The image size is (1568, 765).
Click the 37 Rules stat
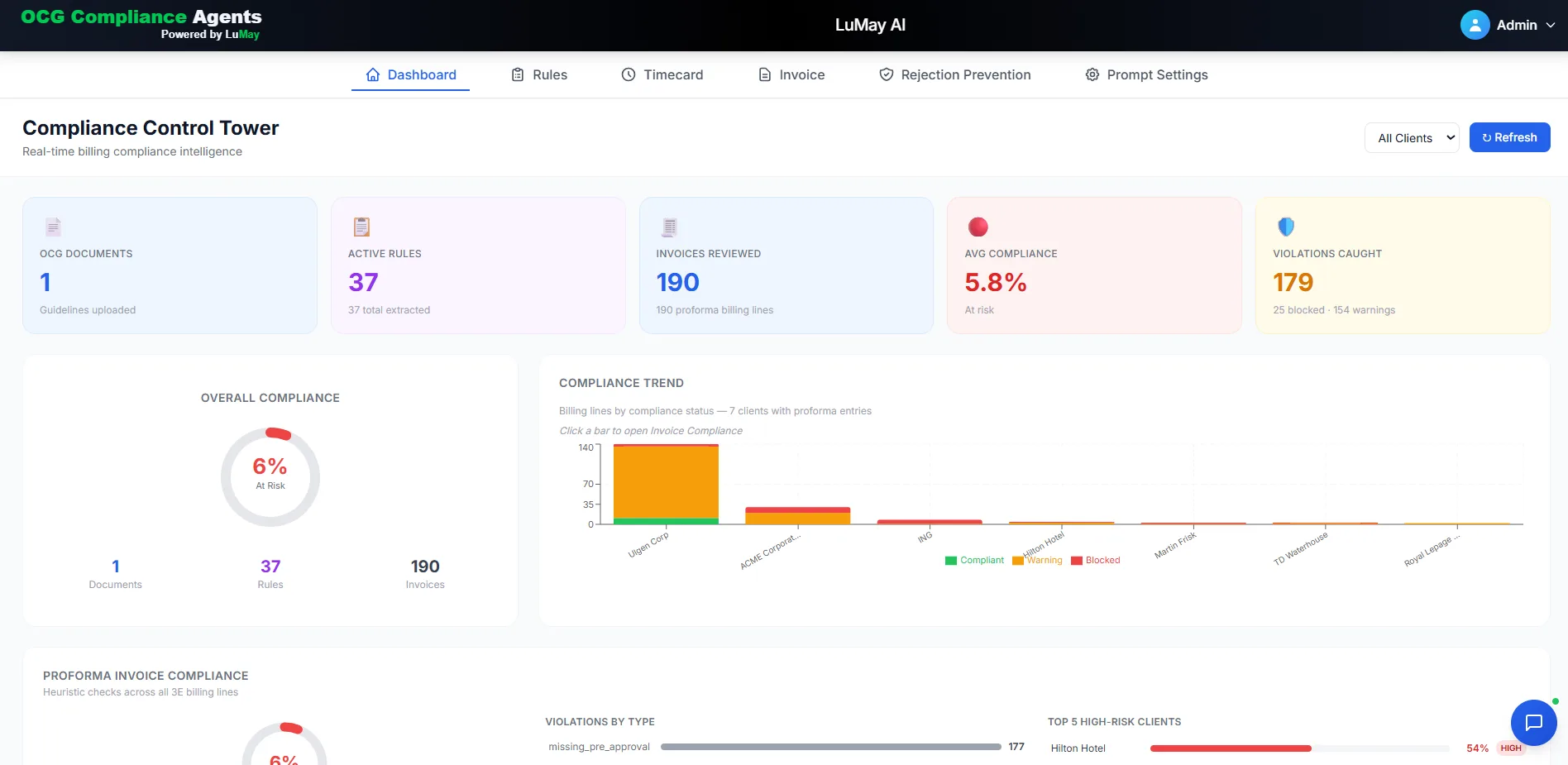(x=270, y=574)
